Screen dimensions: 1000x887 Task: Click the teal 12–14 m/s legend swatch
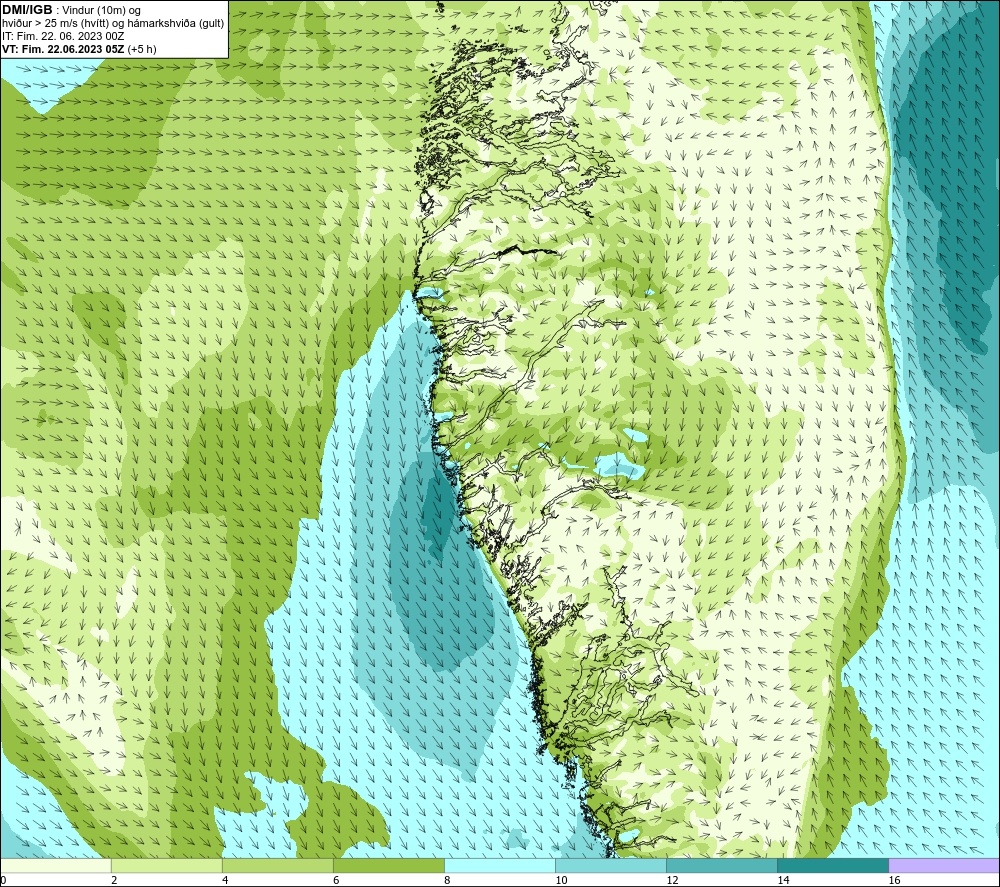(x=722, y=865)
